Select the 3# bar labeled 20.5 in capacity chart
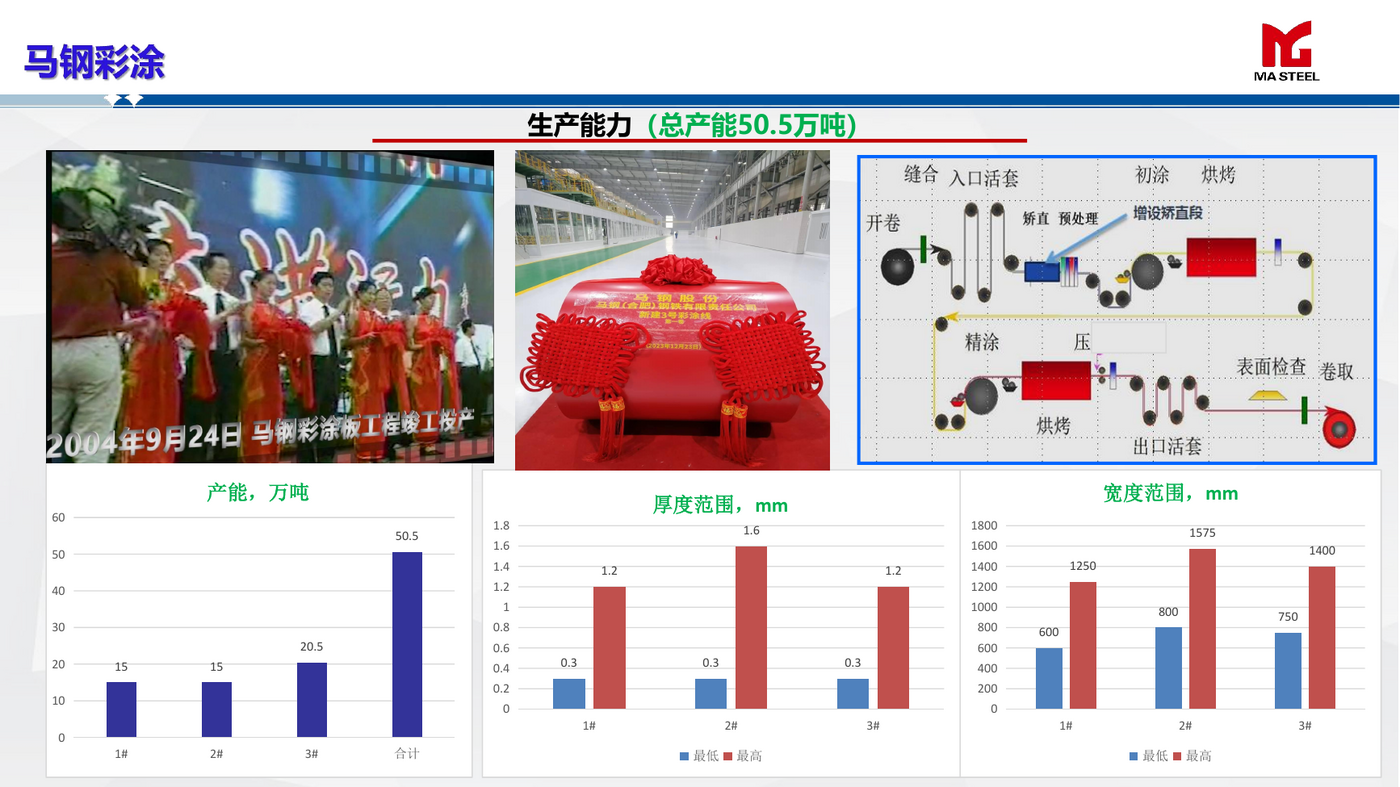 312,700
